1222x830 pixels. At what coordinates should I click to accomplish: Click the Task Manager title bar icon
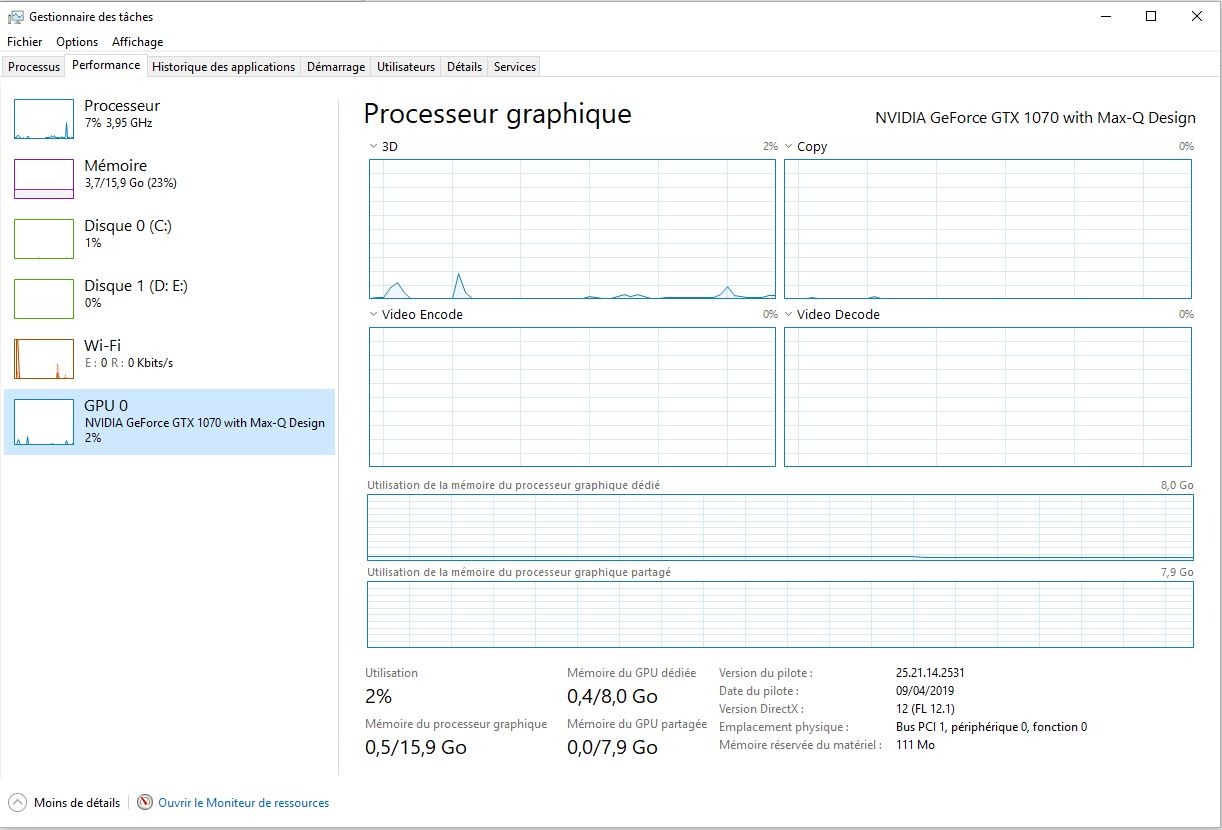(x=16, y=17)
